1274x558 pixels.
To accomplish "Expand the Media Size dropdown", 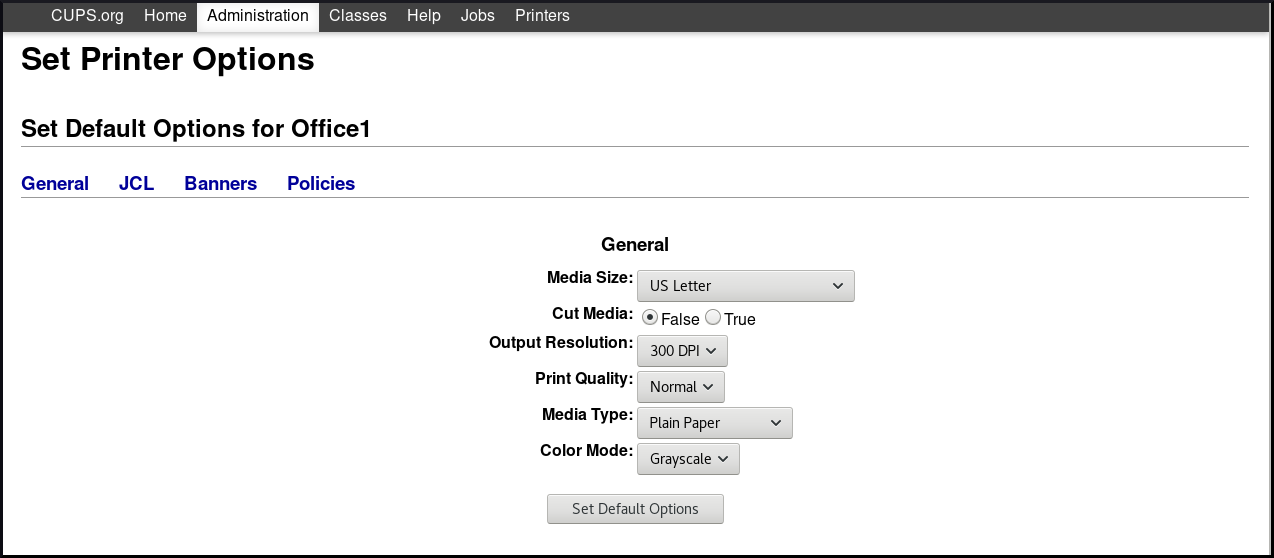I will [x=745, y=286].
